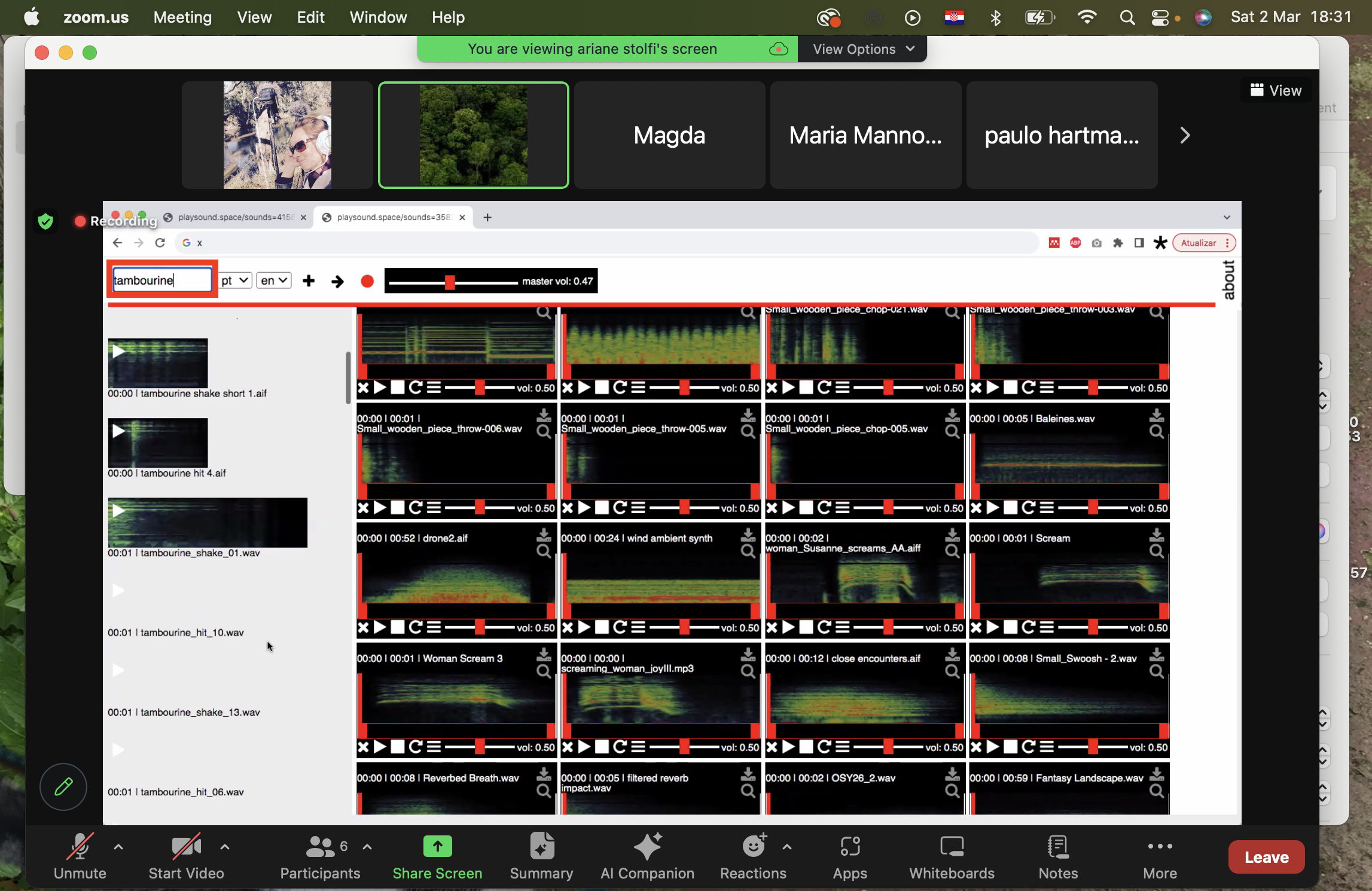Click the green annotation pencil icon
Viewport: 1372px width, 891px height.
[63, 786]
